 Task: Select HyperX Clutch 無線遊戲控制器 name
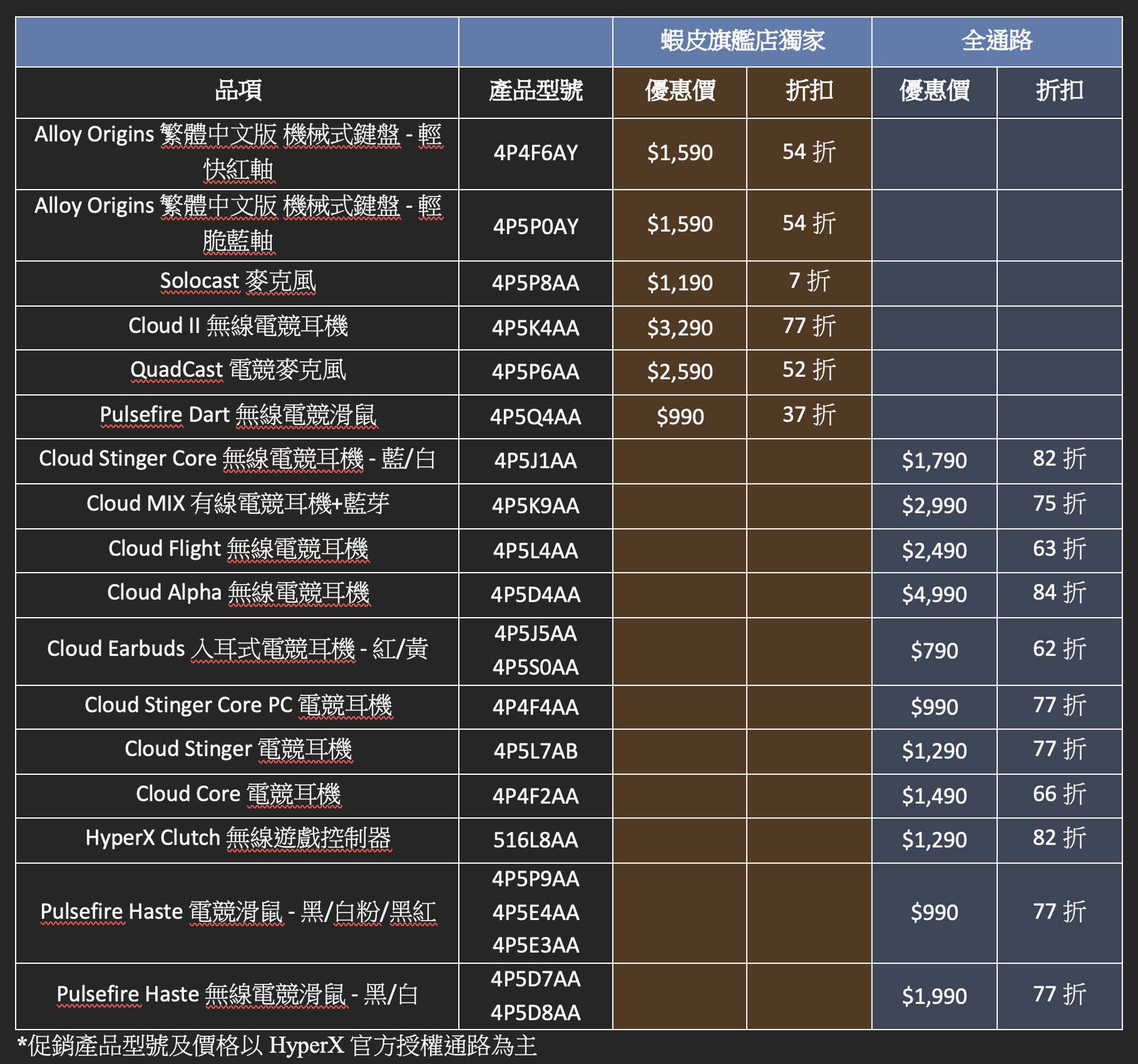coord(238,838)
